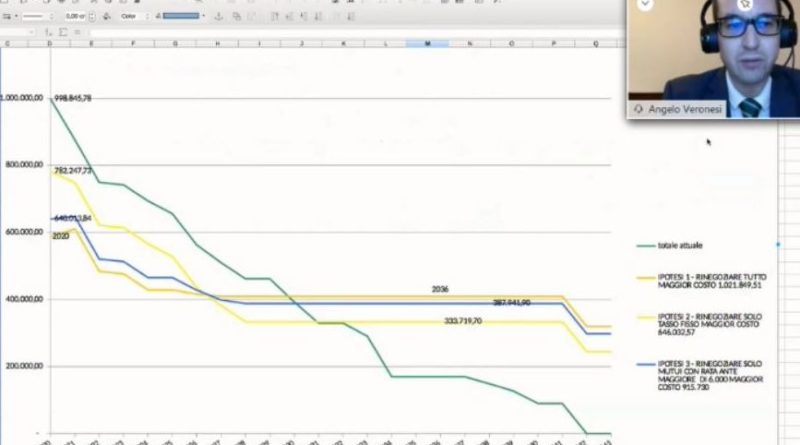Viewport: 800px width, 445px height.
Task: Open the area fill type 'Color' dropdown
Action: coord(134,16)
